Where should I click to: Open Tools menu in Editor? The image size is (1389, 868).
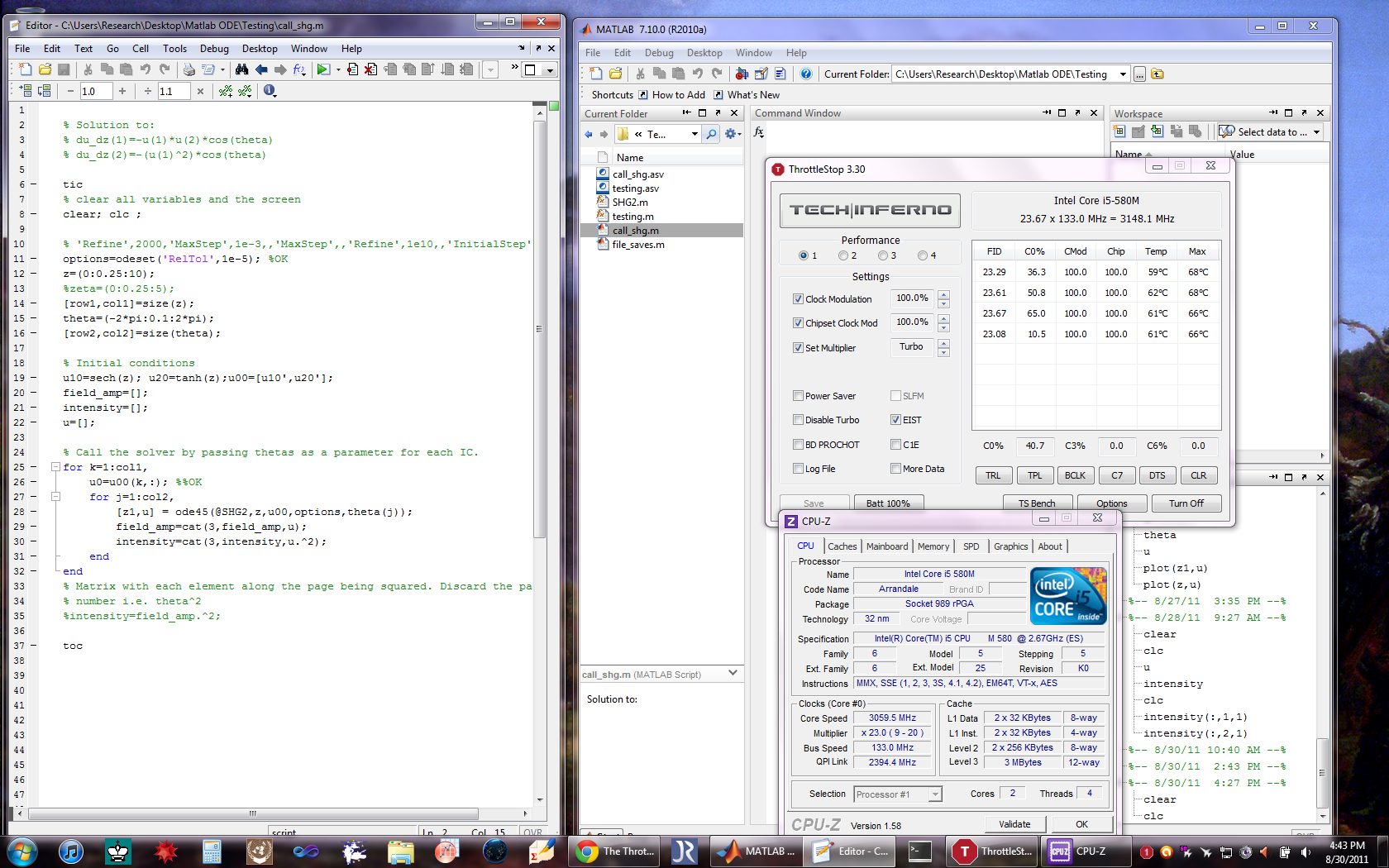(x=174, y=49)
